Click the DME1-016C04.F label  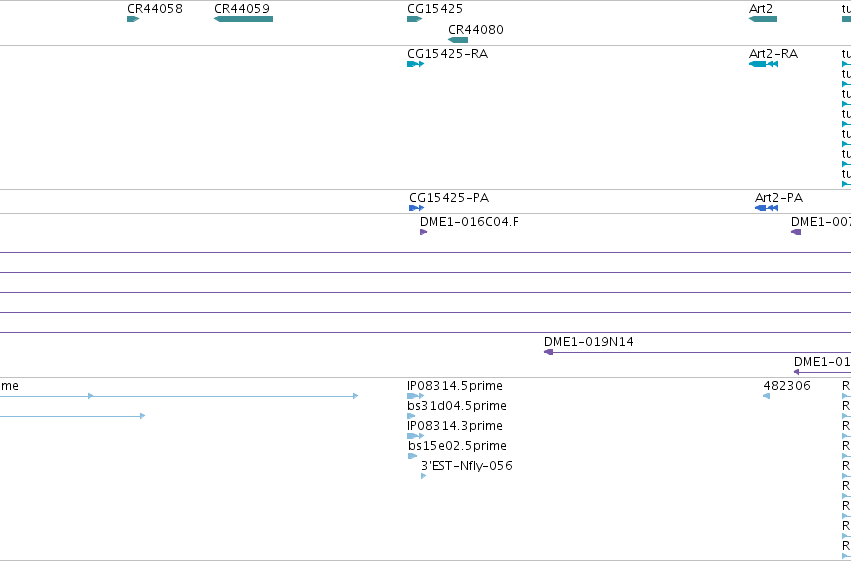(469, 221)
